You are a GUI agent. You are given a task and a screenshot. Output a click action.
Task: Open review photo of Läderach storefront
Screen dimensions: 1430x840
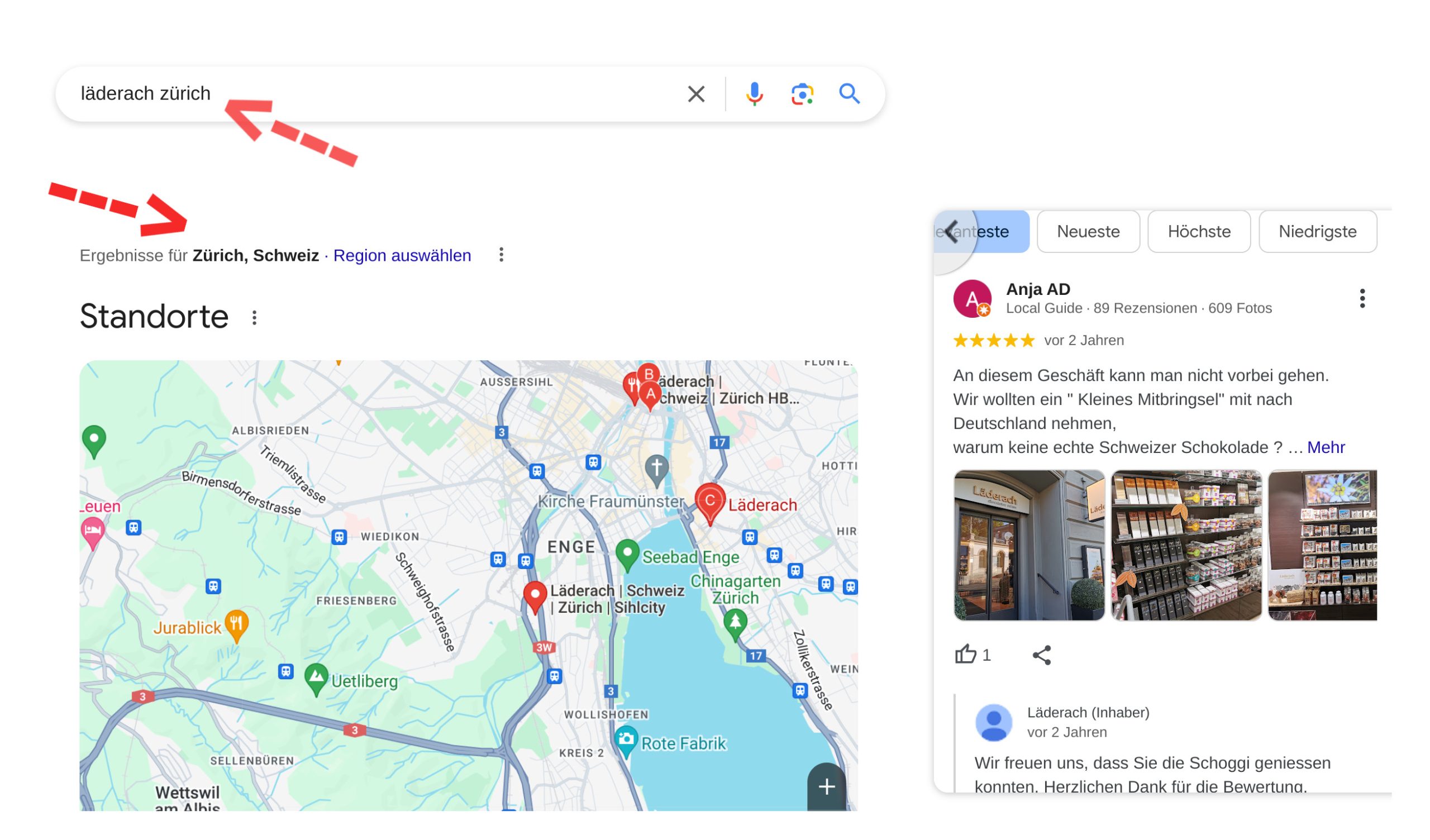(1029, 545)
